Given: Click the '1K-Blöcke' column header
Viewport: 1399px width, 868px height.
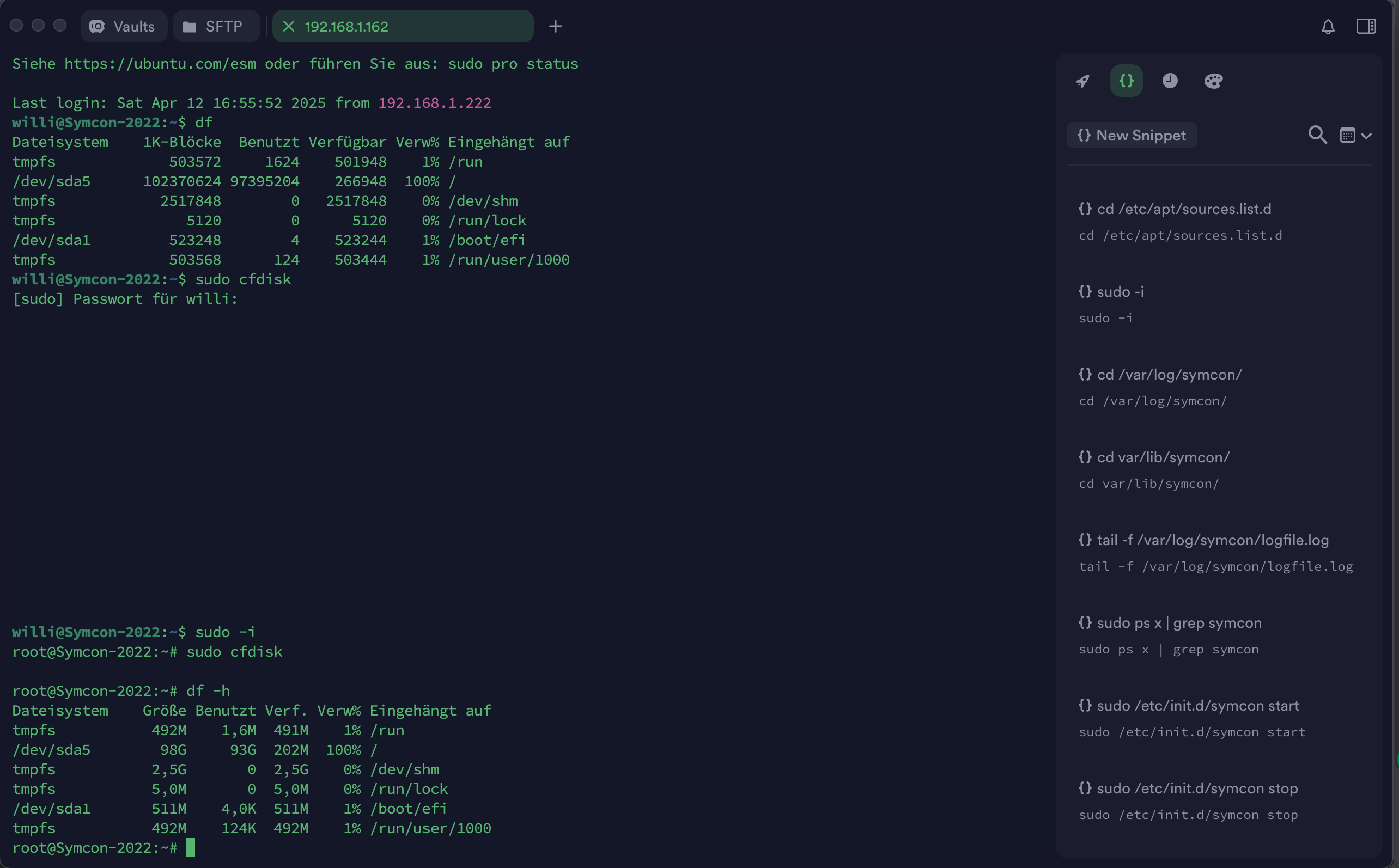Looking at the screenshot, I should tap(182, 142).
